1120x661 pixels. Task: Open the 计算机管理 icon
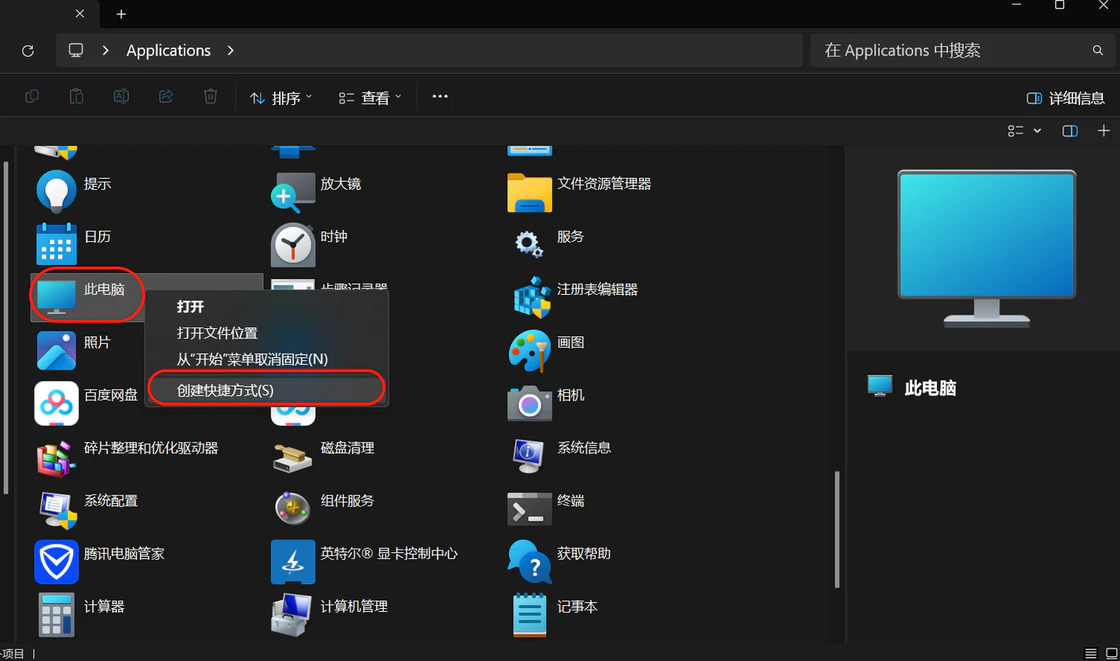pyautogui.click(x=291, y=615)
